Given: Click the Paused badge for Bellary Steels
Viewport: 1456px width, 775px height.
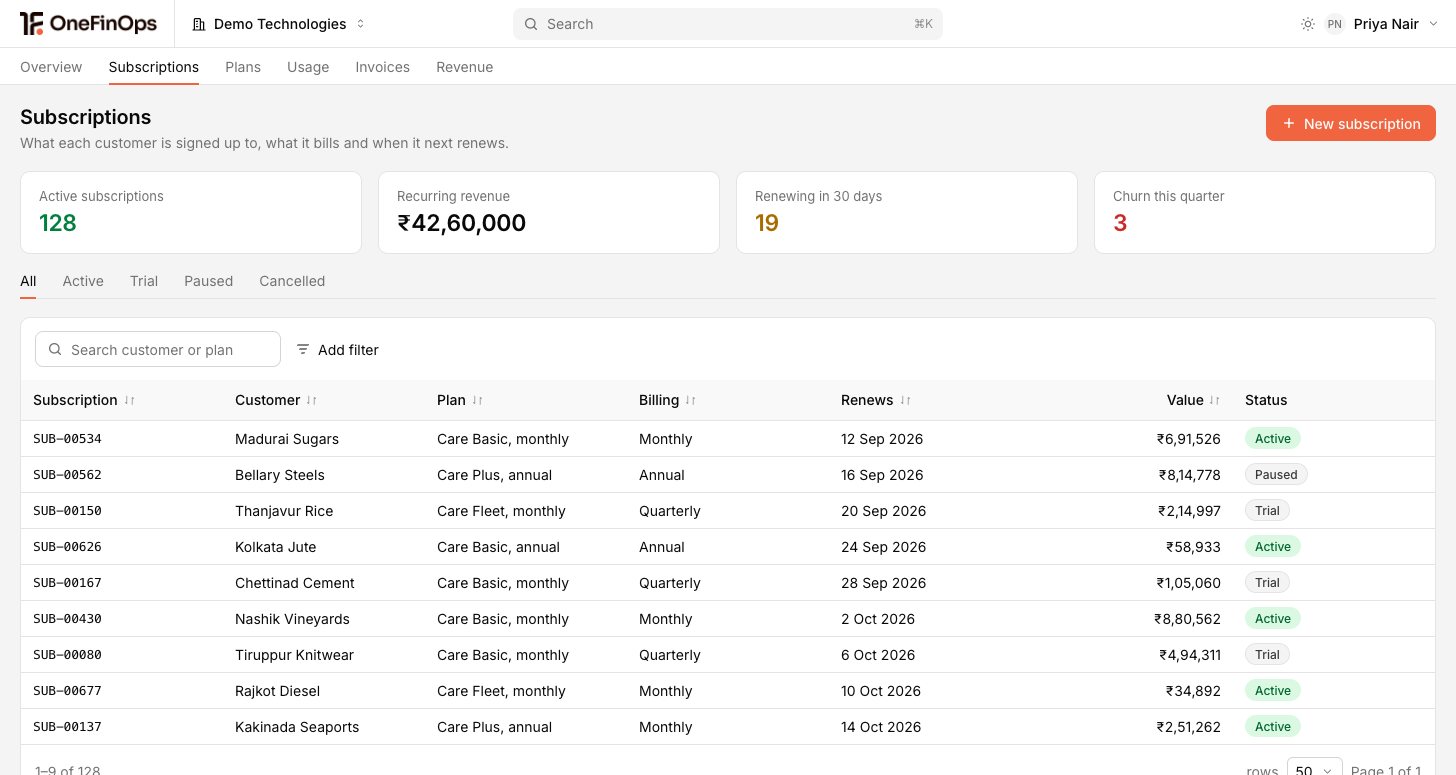Looking at the screenshot, I should [1276, 475].
